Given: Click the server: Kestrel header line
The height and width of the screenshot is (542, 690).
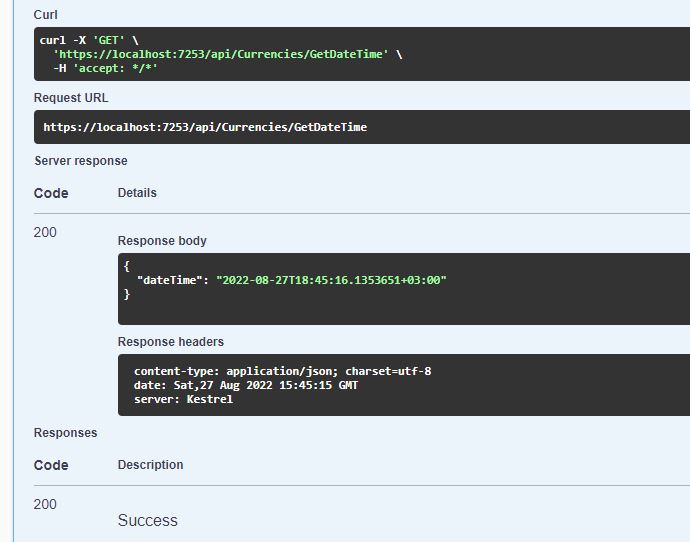Looking at the screenshot, I should 183,399.
